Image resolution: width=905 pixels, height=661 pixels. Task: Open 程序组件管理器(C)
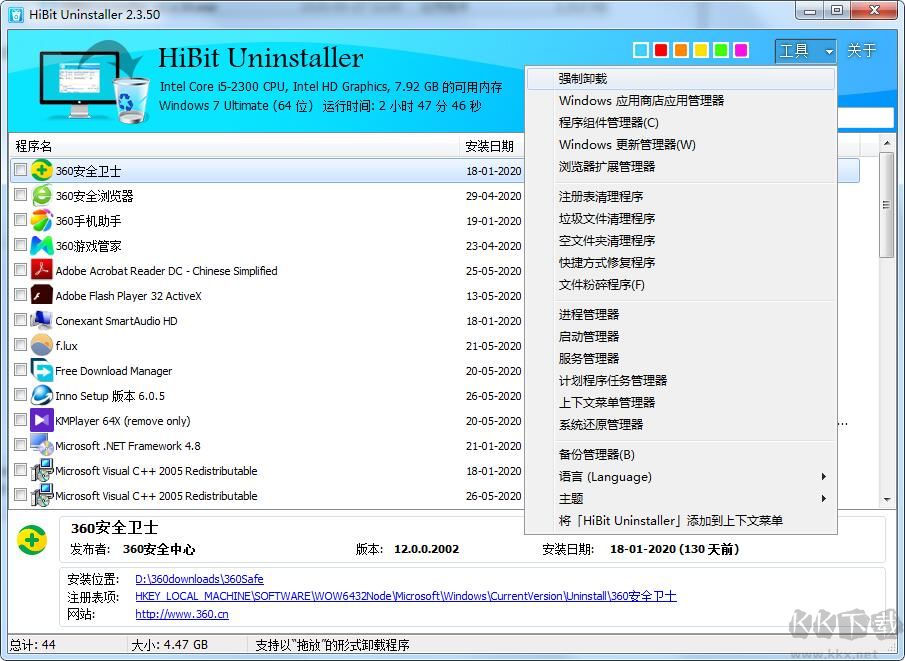point(682,122)
